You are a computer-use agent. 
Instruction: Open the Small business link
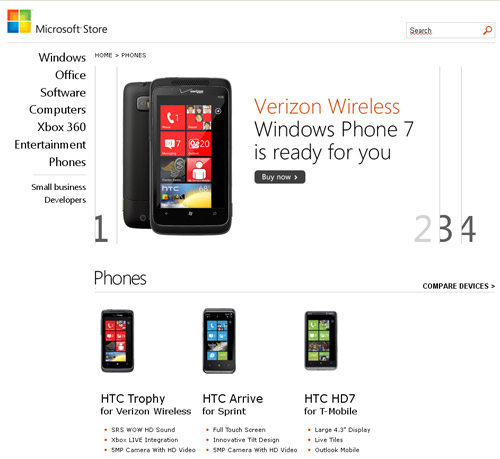point(59,187)
